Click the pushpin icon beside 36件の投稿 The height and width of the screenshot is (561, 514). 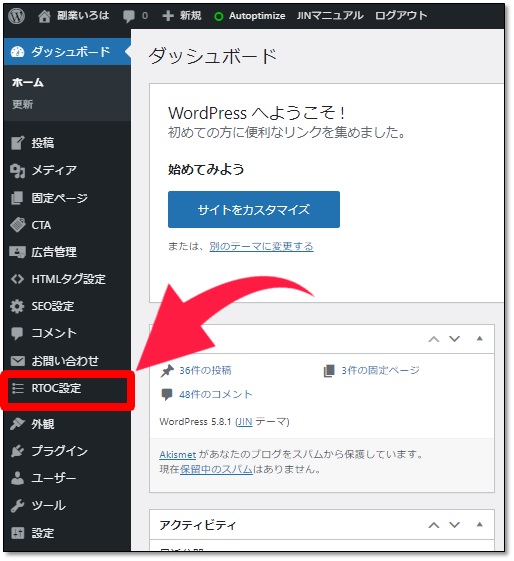coord(167,371)
